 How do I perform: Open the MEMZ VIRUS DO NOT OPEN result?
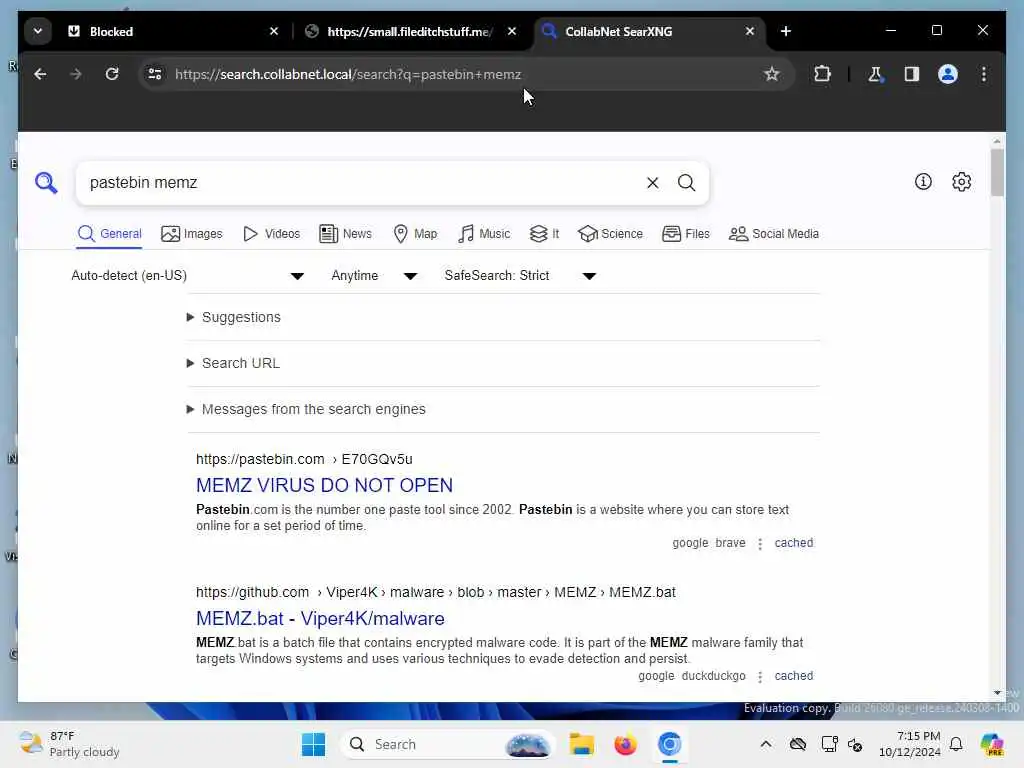(x=325, y=485)
